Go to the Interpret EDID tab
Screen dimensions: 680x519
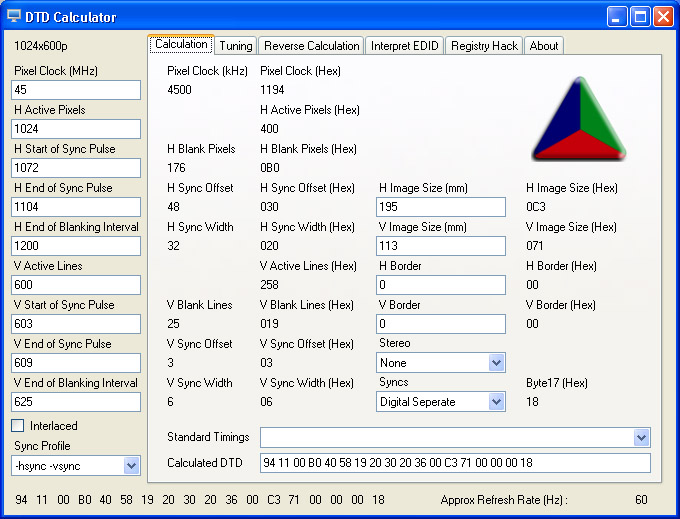click(404, 46)
